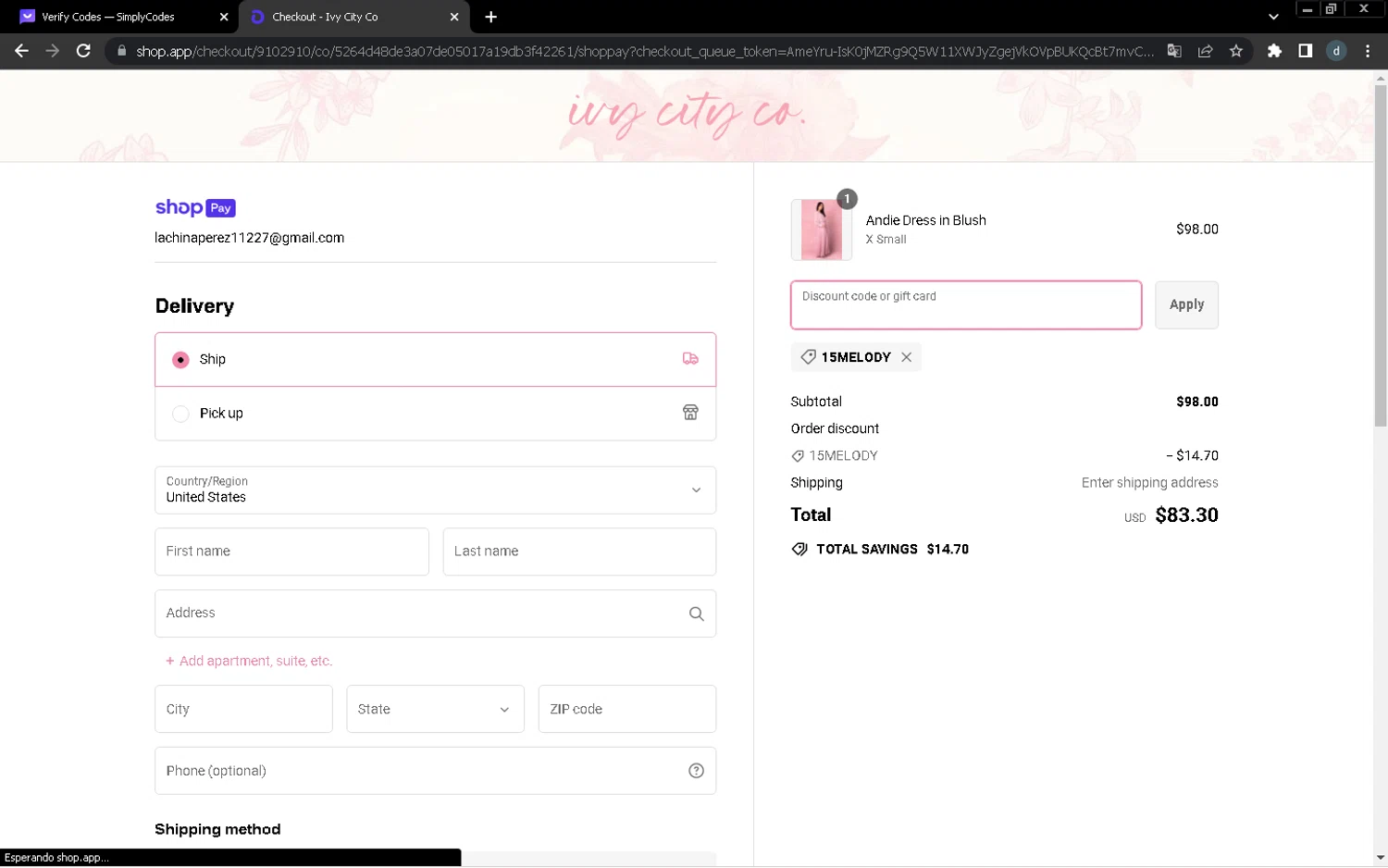Open the State dropdown
1388x868 pixels.
(x=435, y=709)
